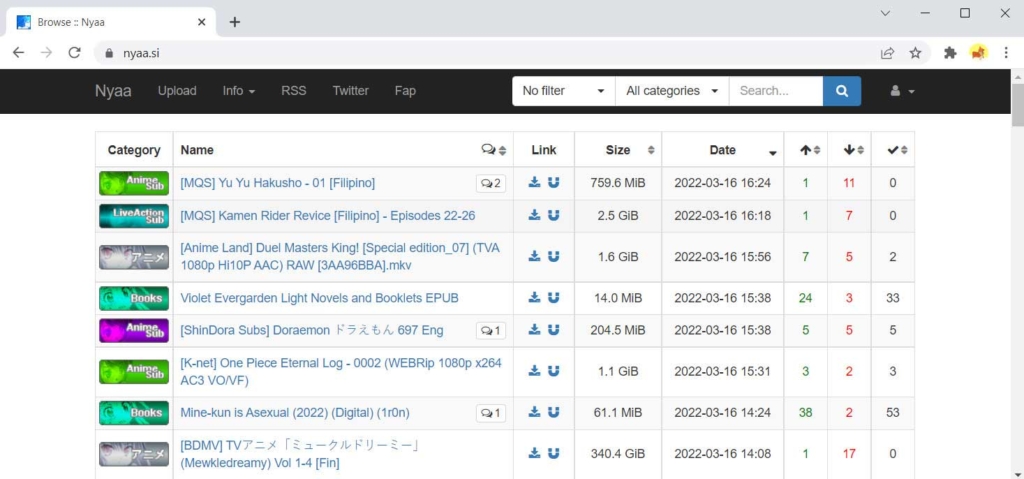Open magnet link for Yu Yu Hakusho - 01

point(554,183)
